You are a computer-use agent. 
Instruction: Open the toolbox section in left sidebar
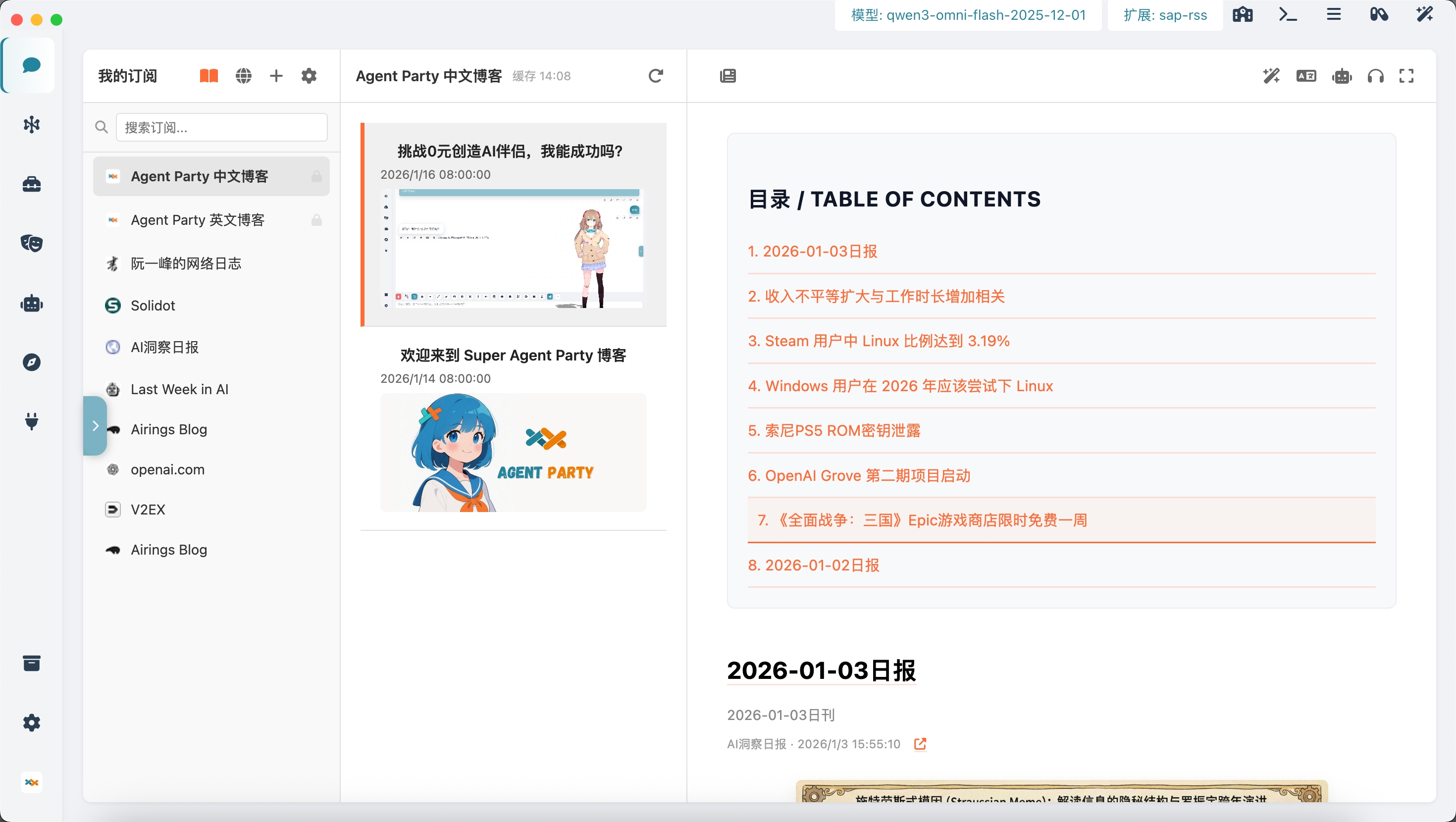(32, 184)
